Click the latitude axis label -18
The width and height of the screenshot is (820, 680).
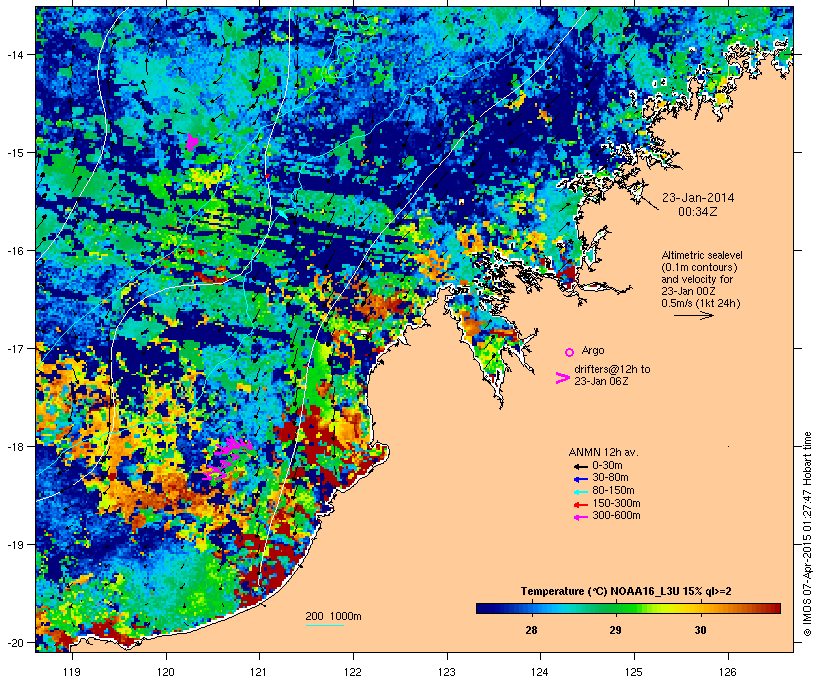tap(14, 446)
